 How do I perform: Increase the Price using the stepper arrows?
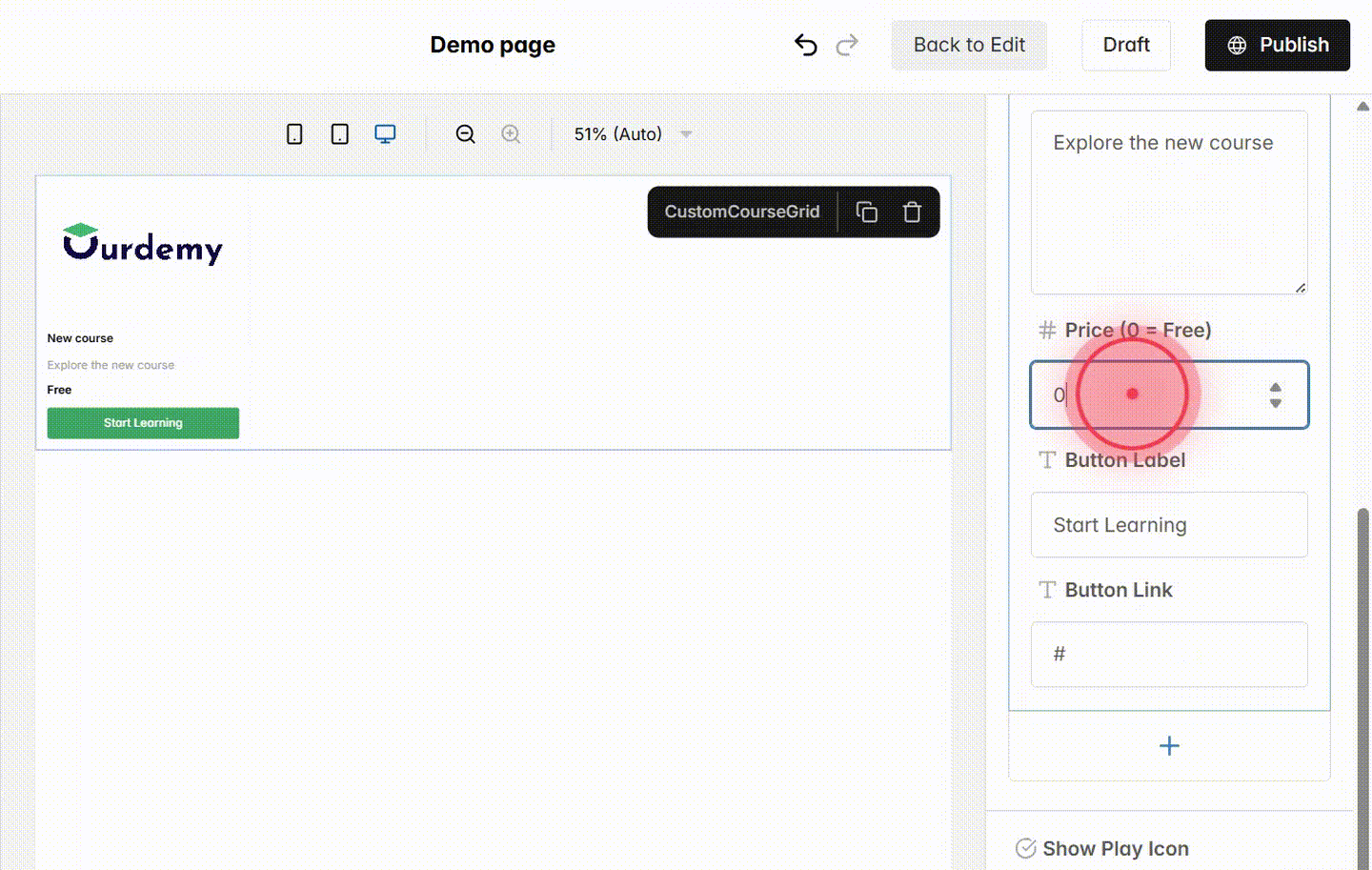(1276, 388)
